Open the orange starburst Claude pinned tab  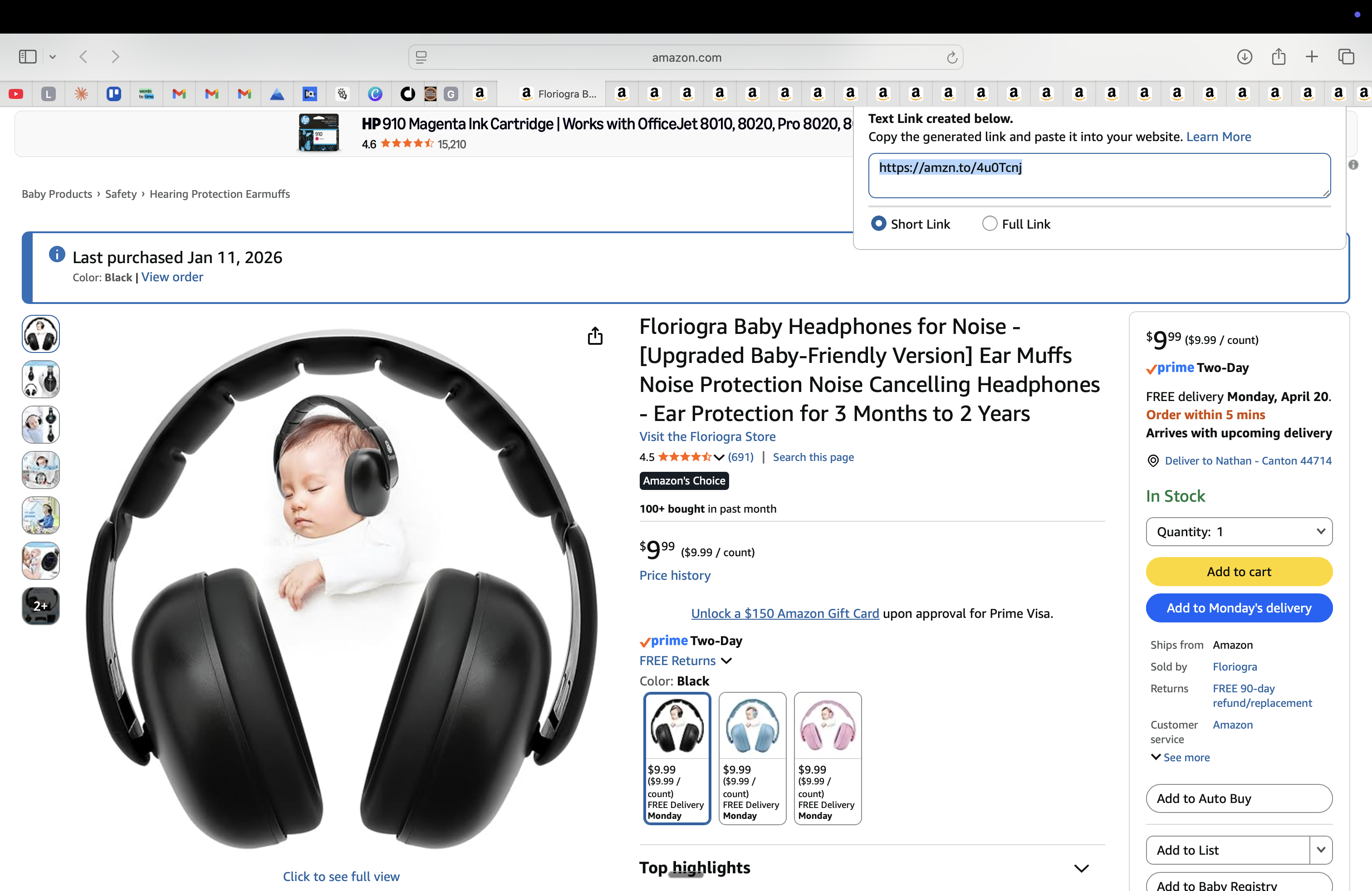(81, 93)
